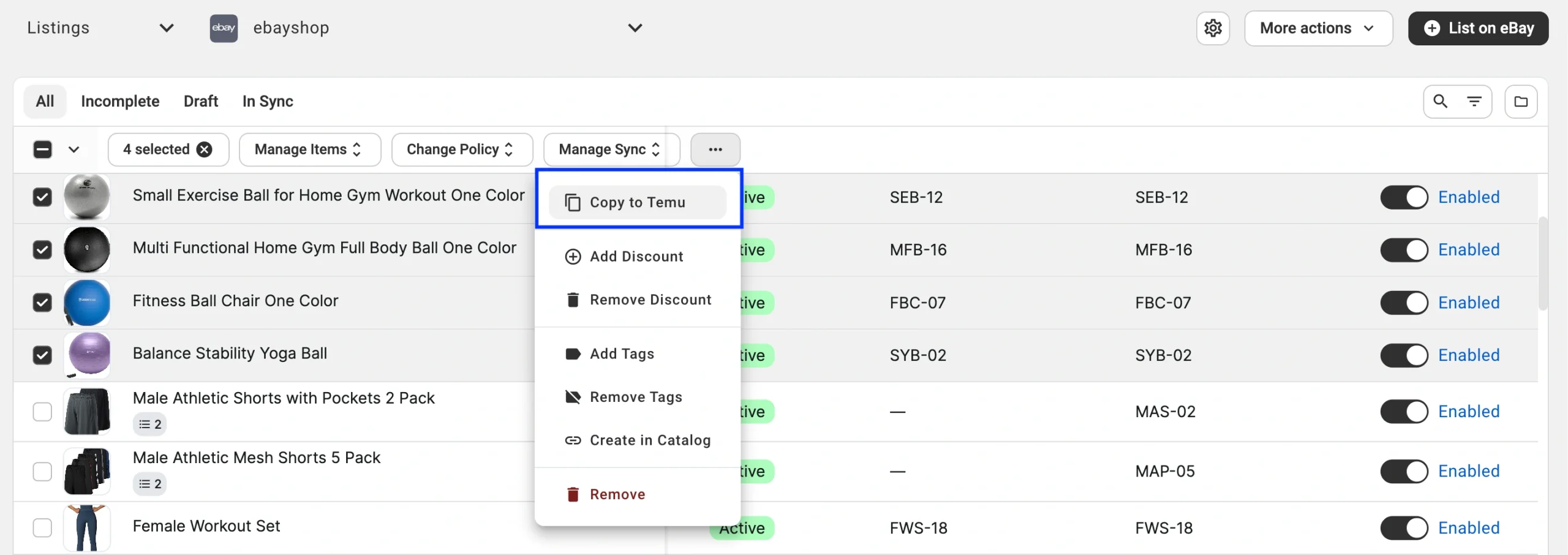This screenshot has width=1568, height=555.
Task: Open the filter lines icon
Action: (x=1474, y=101)
